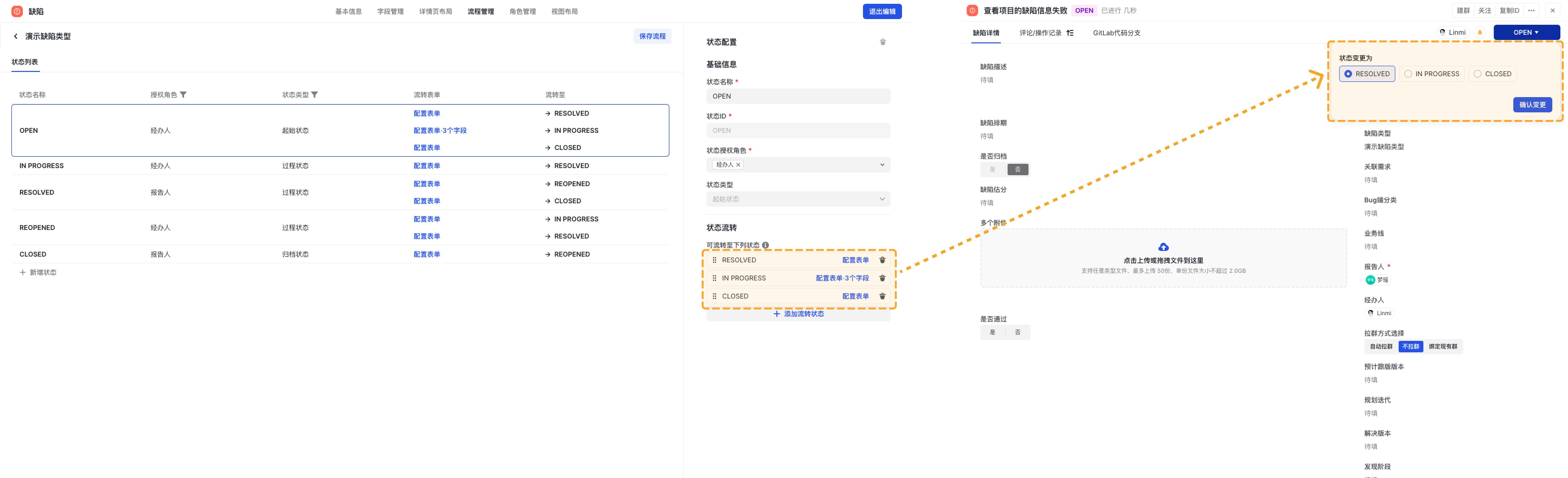Delete the CLOSED transition in 状态流转
The height and width of the screenshot is (478, 1568).
click(882, 297)
